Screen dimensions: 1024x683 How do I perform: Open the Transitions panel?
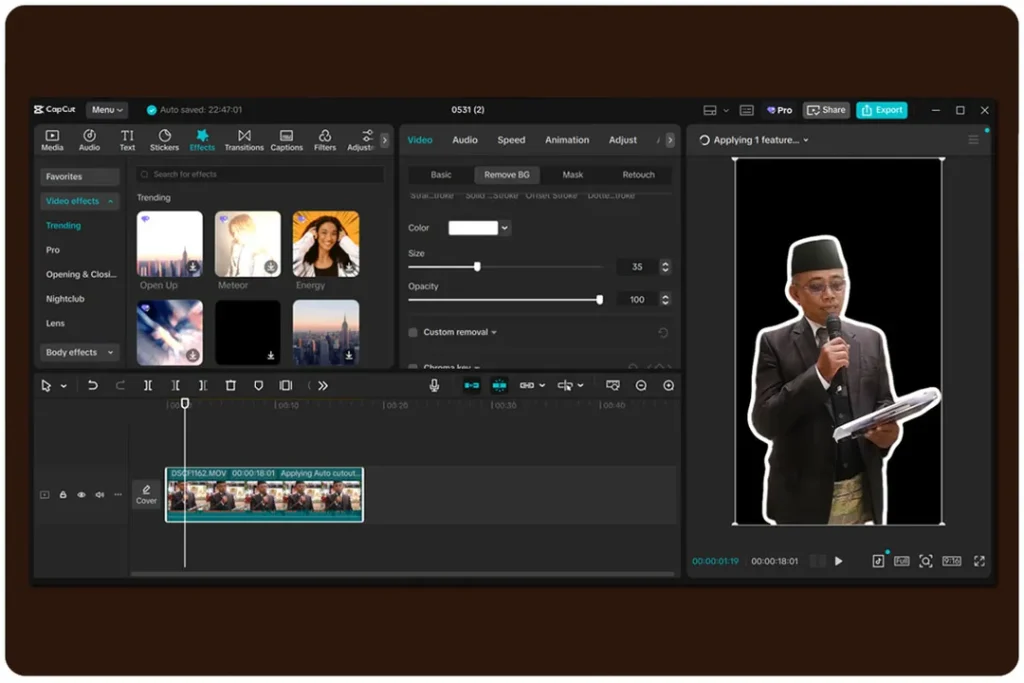coord(244,140)
